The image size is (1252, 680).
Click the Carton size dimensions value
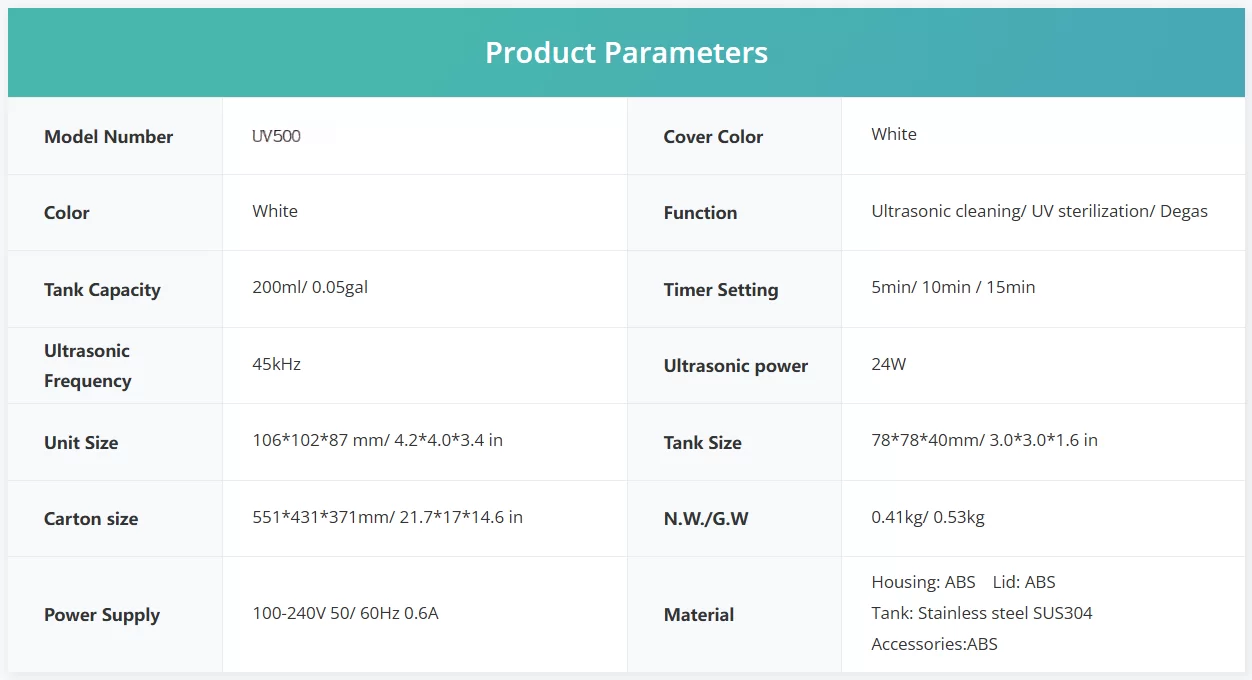[x=387, y=517]
